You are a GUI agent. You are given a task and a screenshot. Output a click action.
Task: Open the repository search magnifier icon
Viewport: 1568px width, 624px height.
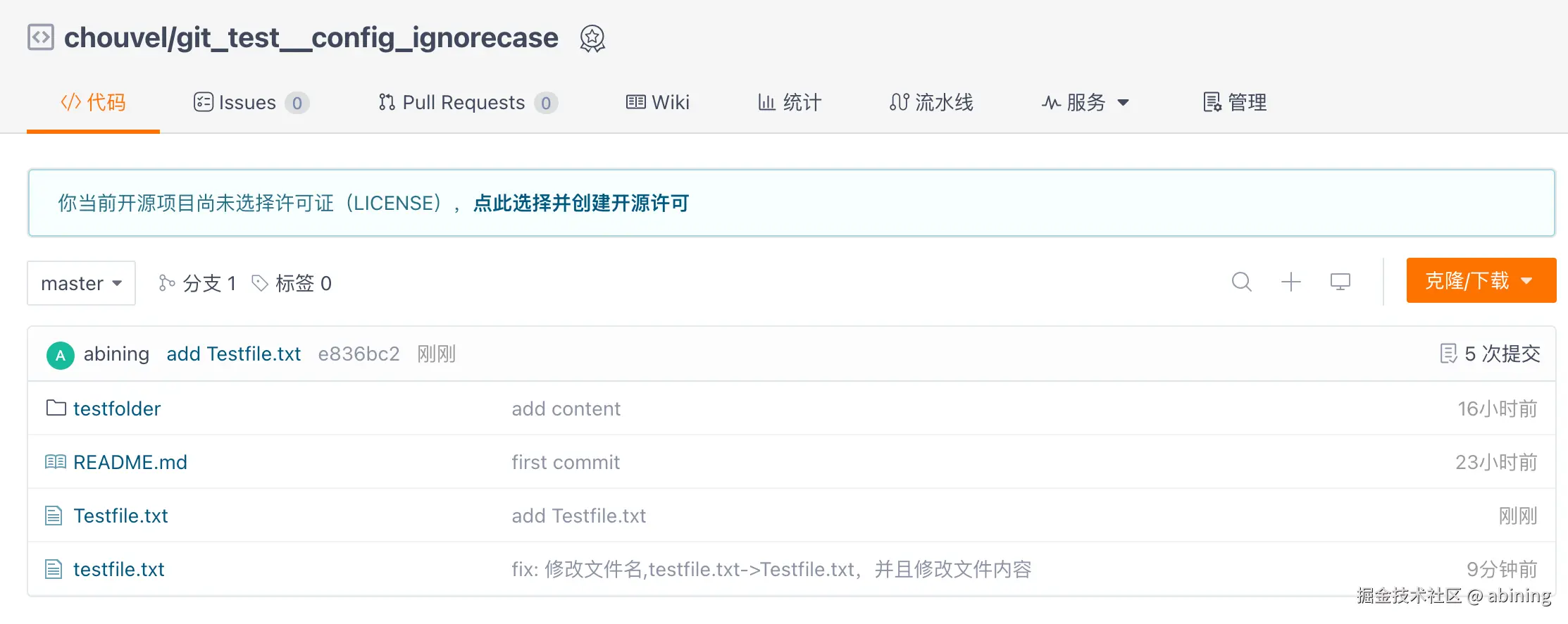pos(1241,282)
